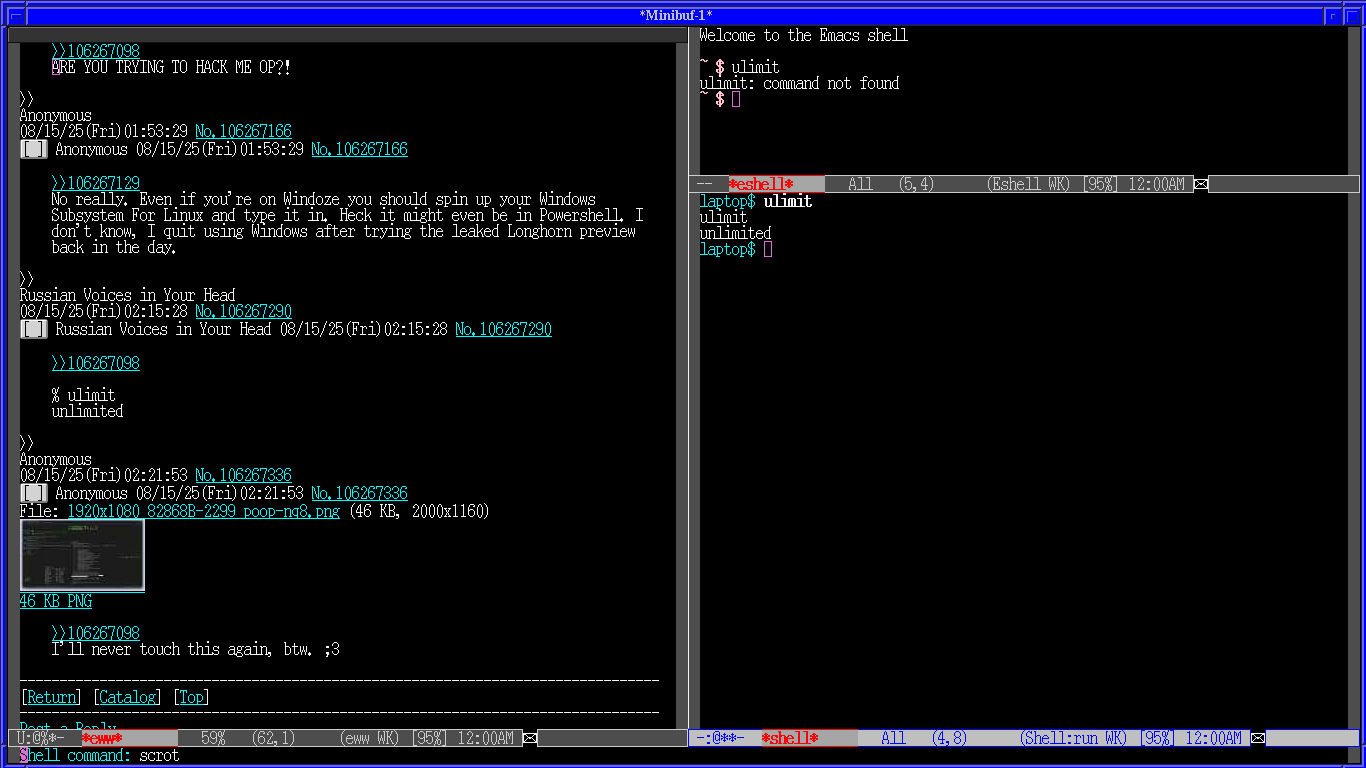Image resolution: width=1366 pixels, height=768 pixels.
Task: Follow the >>106267098 link above 'I'll never touch'
Action: 96,634
